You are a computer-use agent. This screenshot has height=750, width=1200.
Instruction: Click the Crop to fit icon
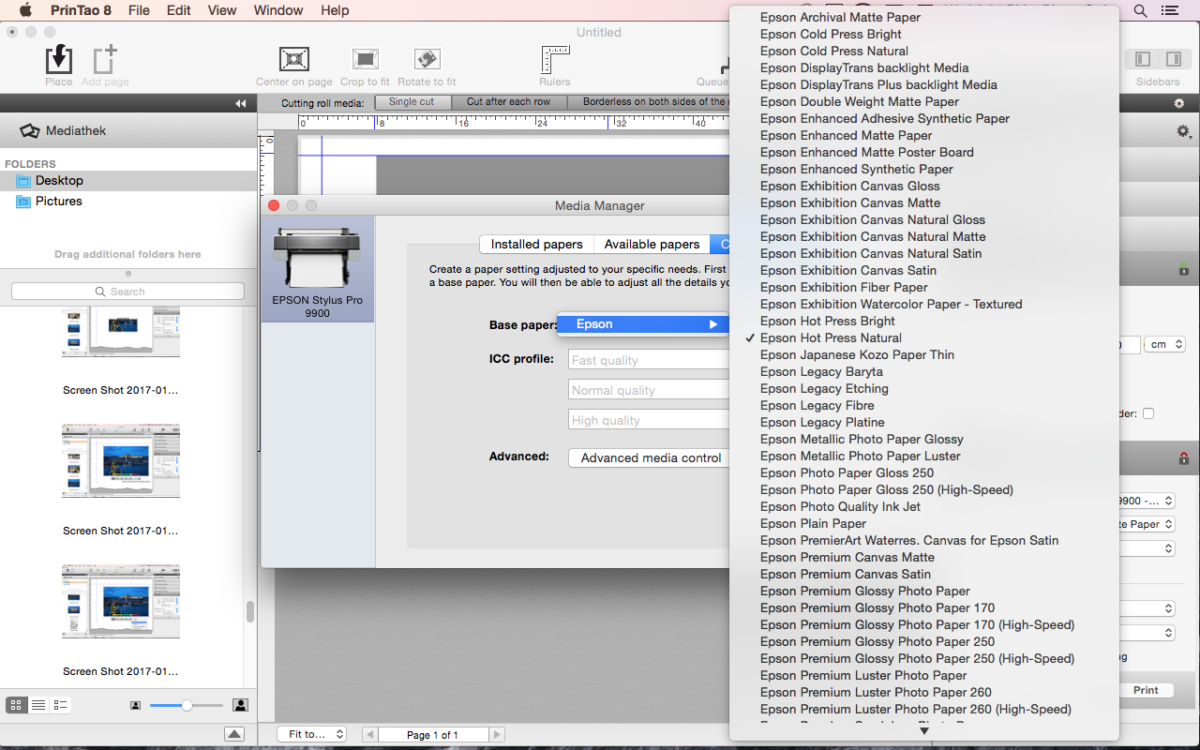click(366, 60)
